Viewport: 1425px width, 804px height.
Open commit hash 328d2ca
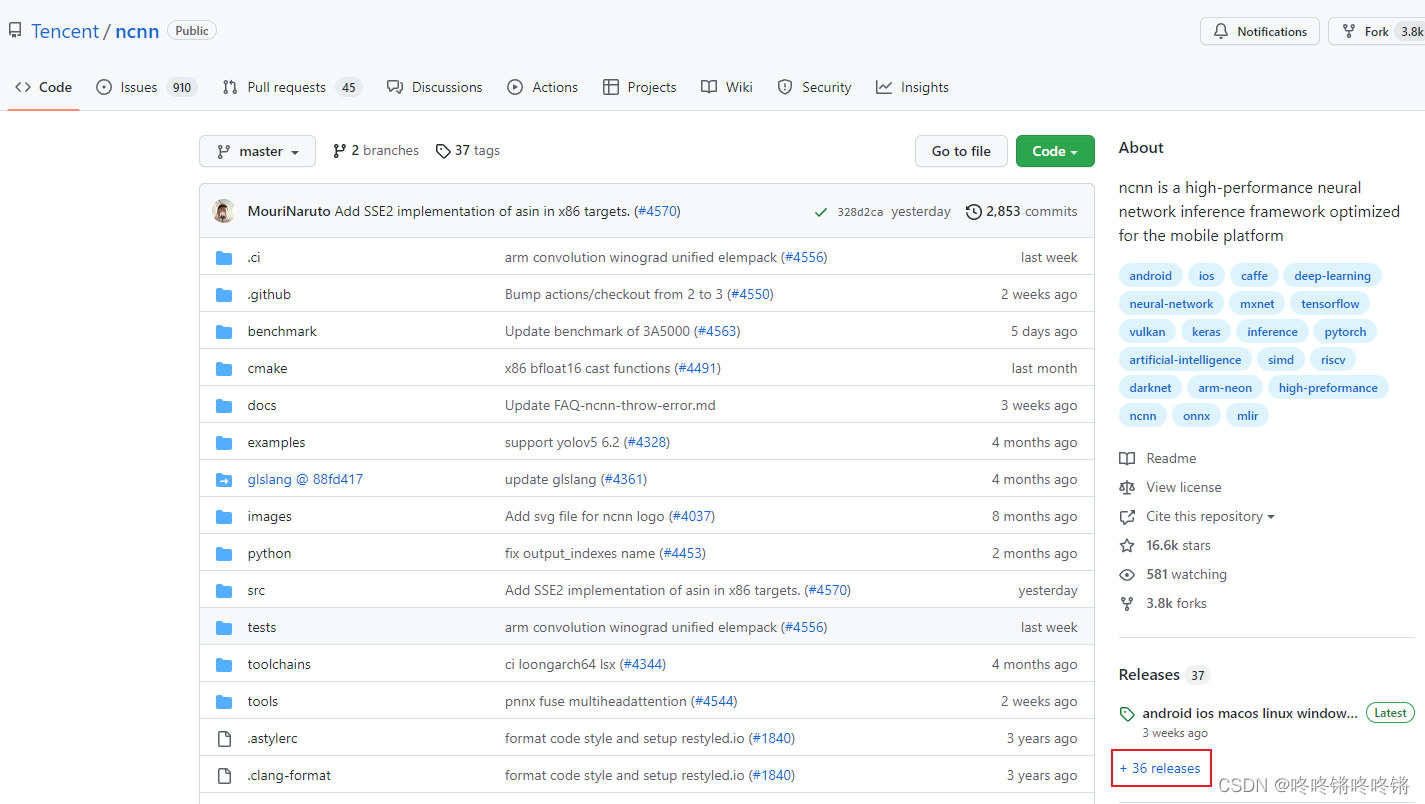tap(859, 212)
